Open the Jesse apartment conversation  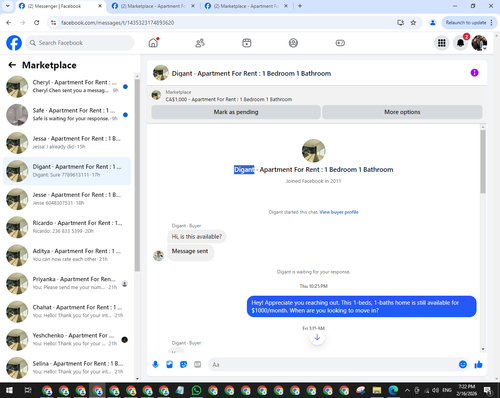pyautogui.click(x=67, y=199)
